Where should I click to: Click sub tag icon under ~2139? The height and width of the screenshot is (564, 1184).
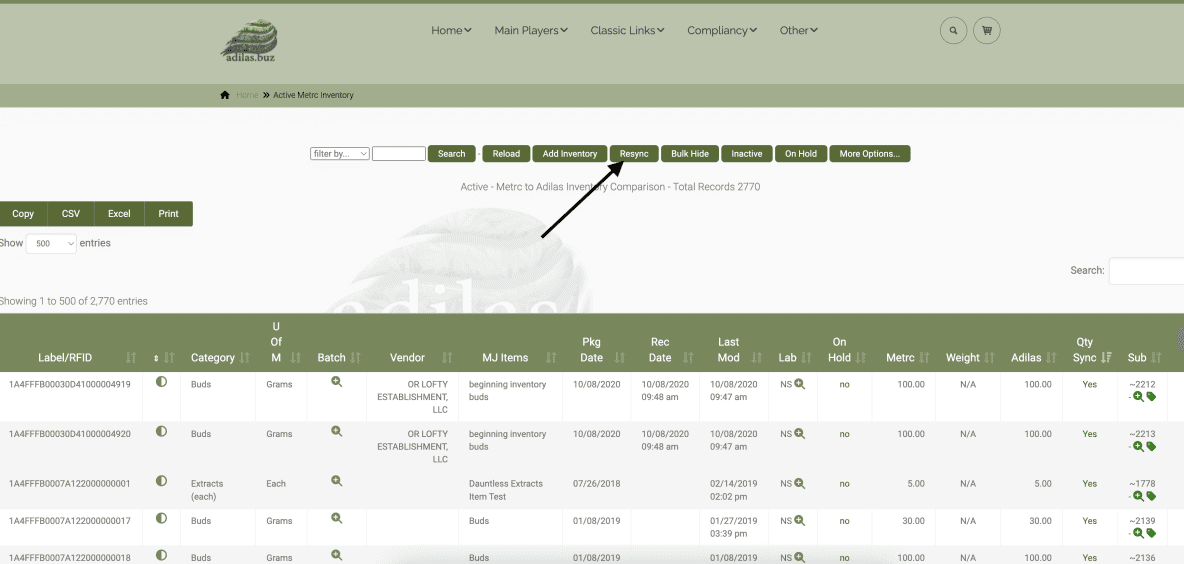(x=1151, y=533)
